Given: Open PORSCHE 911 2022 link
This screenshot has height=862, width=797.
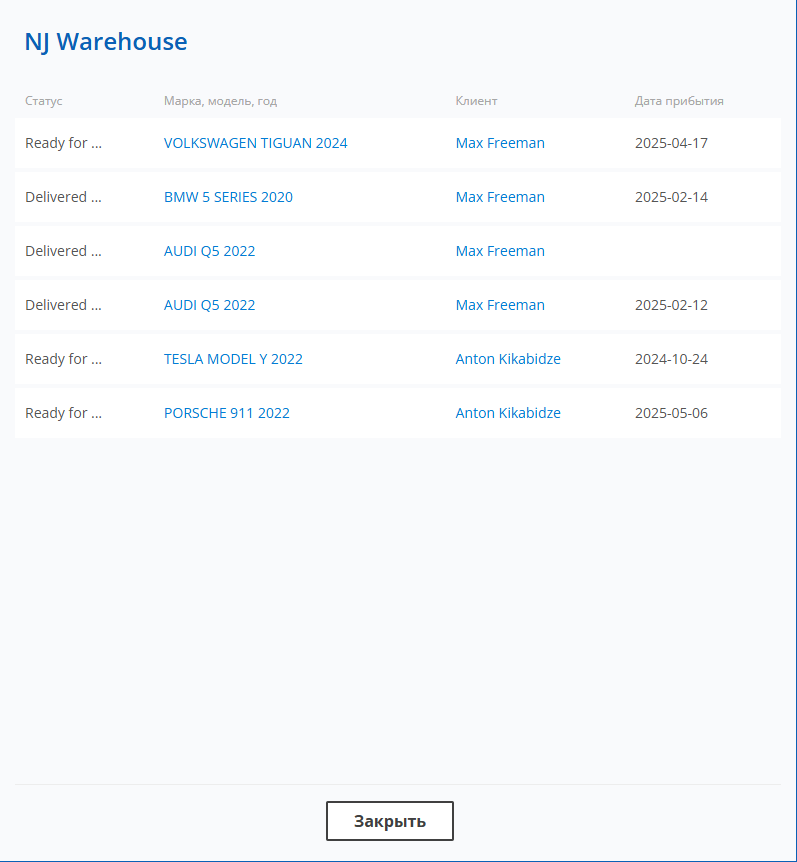Looking at the screenshot, I should coord(226,413).
